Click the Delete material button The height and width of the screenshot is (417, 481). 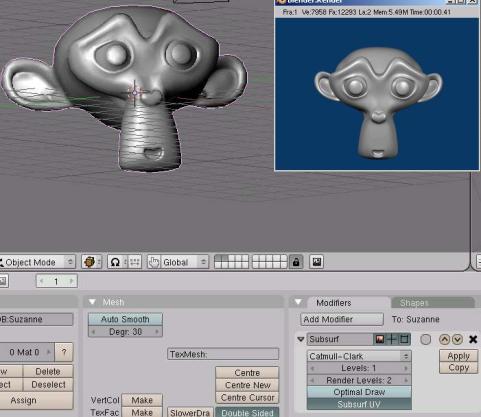(48, 371)
